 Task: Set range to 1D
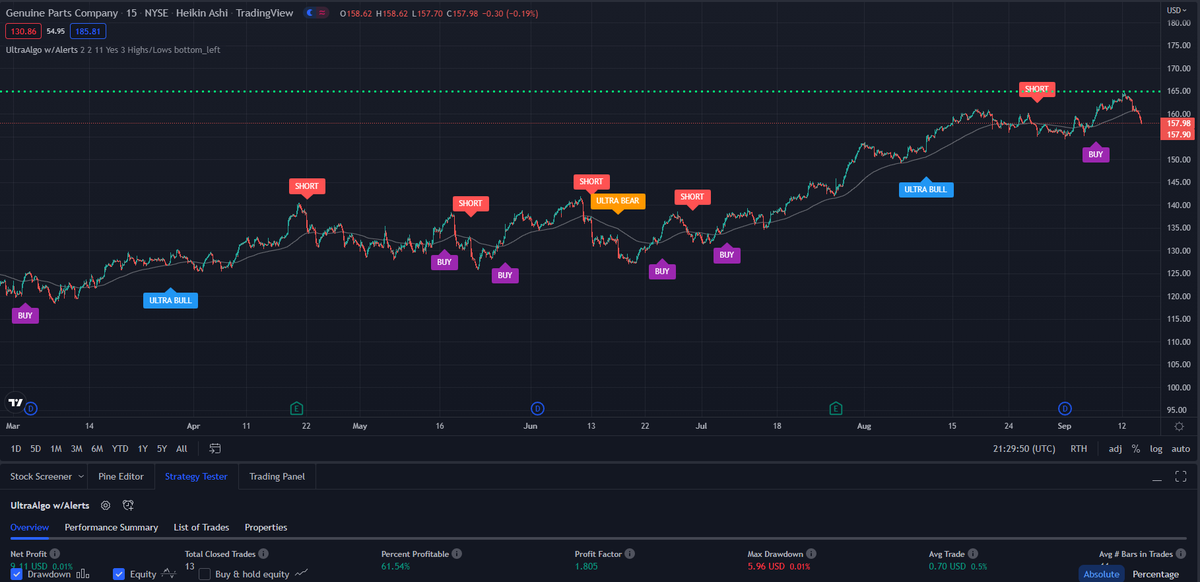[x=16, y=449]
